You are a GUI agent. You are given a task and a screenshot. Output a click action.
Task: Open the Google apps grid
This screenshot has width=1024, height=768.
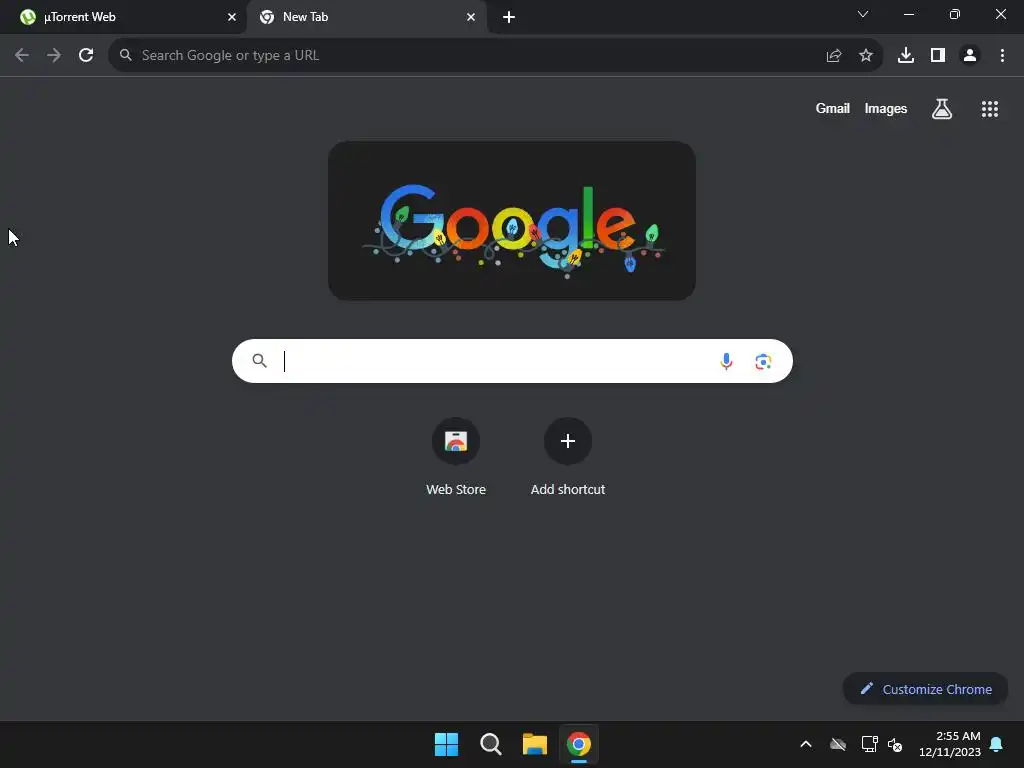coord(990,109)
